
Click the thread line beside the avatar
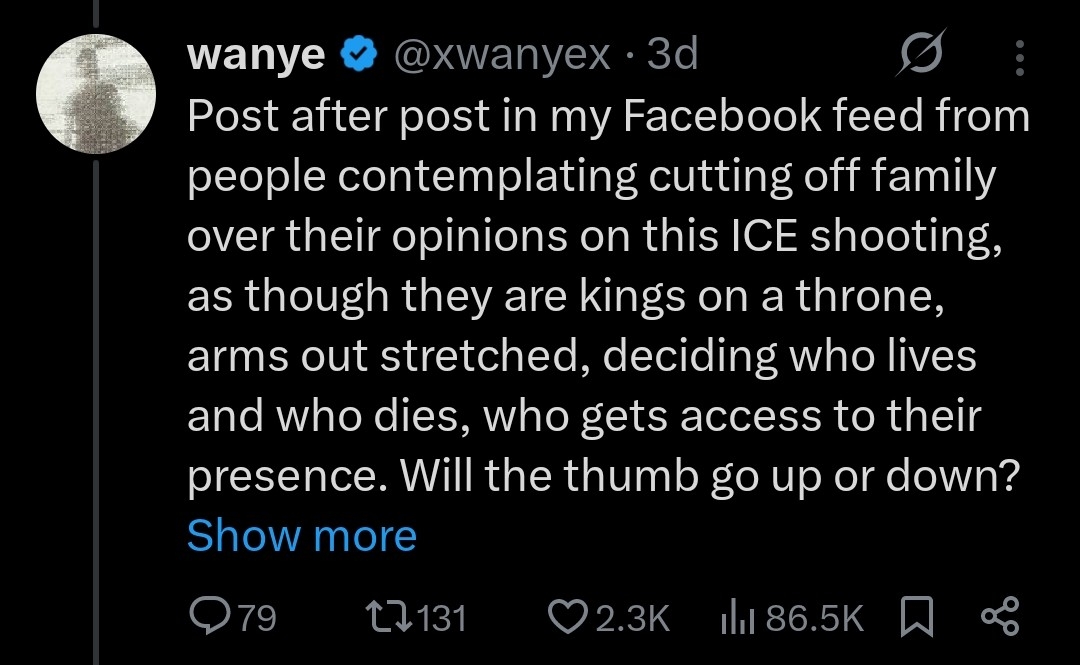[x=97, y=400]
